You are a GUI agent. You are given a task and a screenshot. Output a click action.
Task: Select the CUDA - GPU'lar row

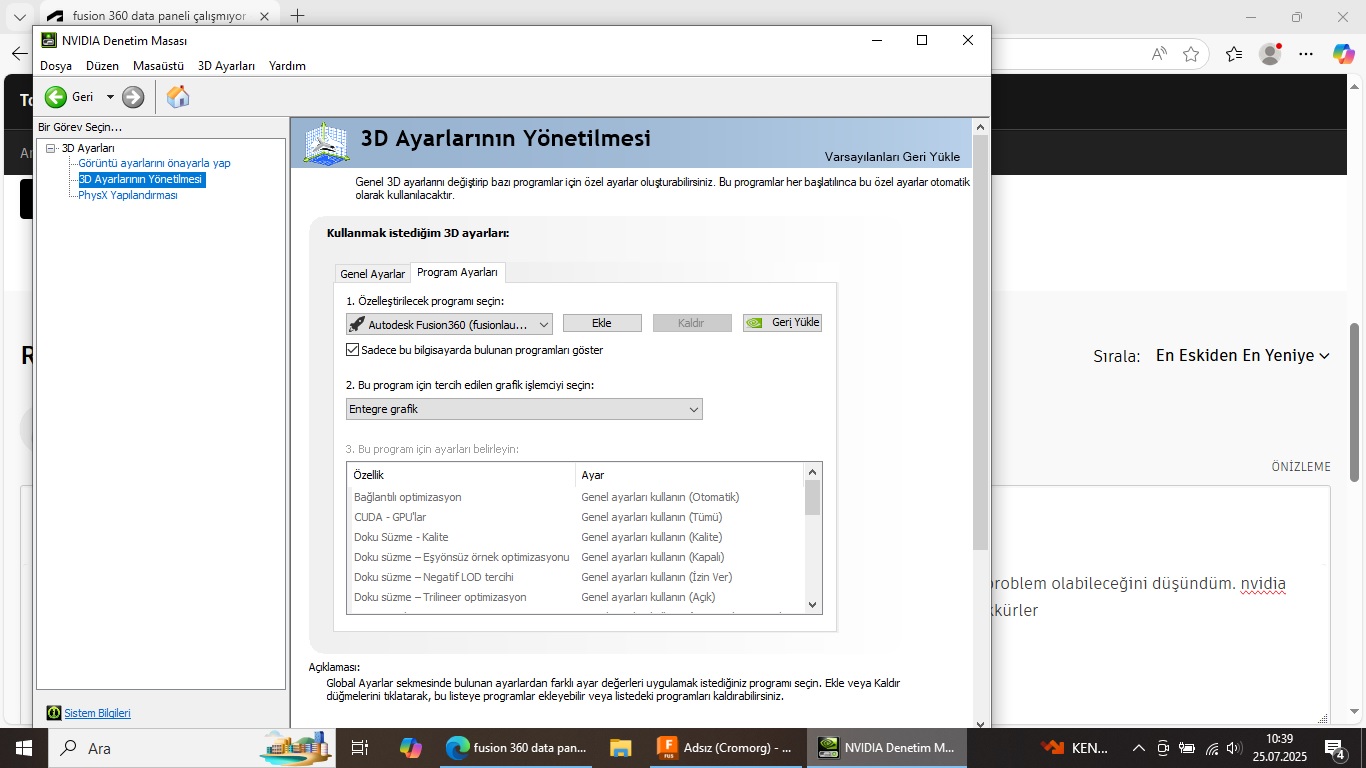coord(575,517)
